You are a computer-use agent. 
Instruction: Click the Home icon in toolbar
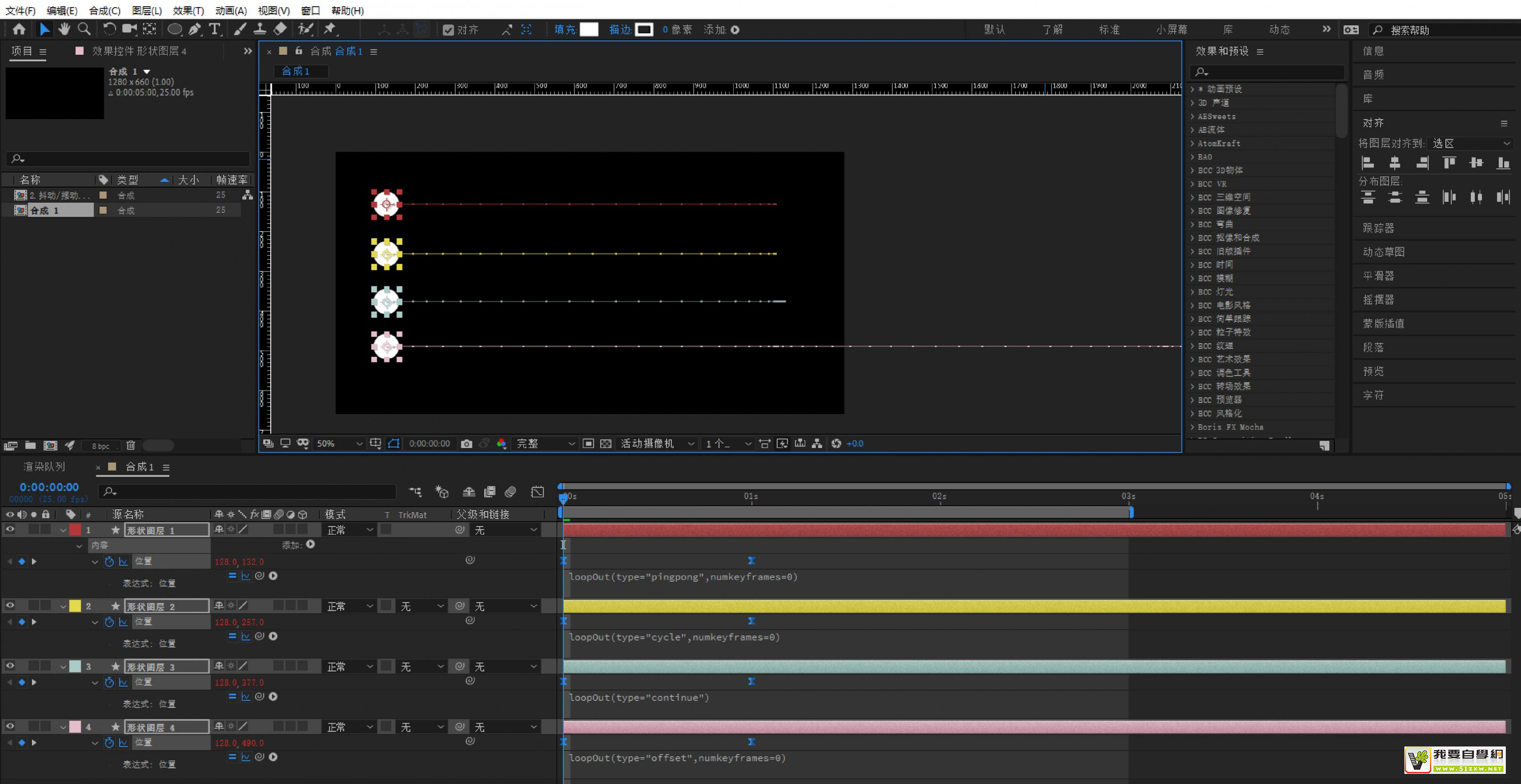(x=19, y=29)
